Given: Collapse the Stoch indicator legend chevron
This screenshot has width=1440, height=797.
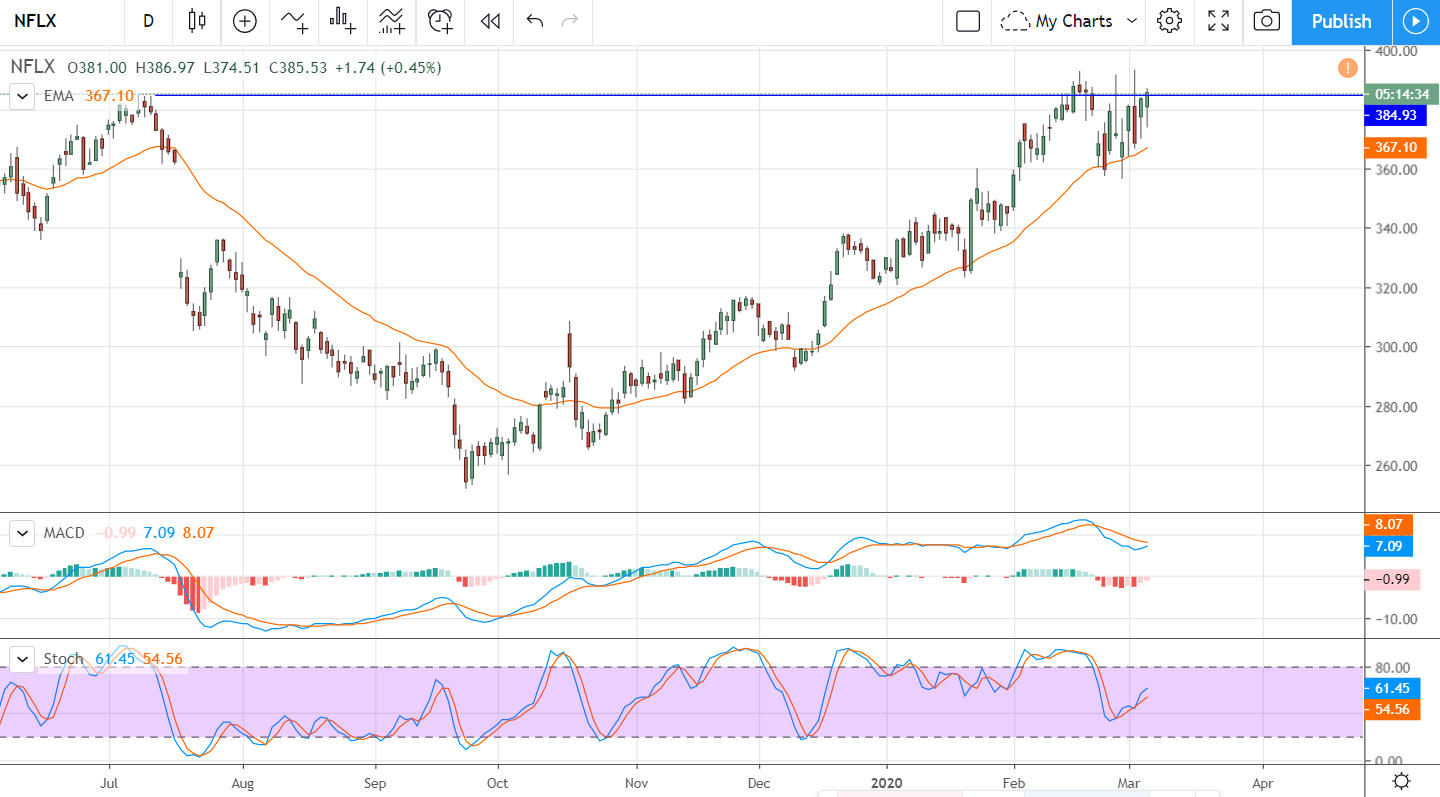Looking at the screenshot, I should (22, 659).
